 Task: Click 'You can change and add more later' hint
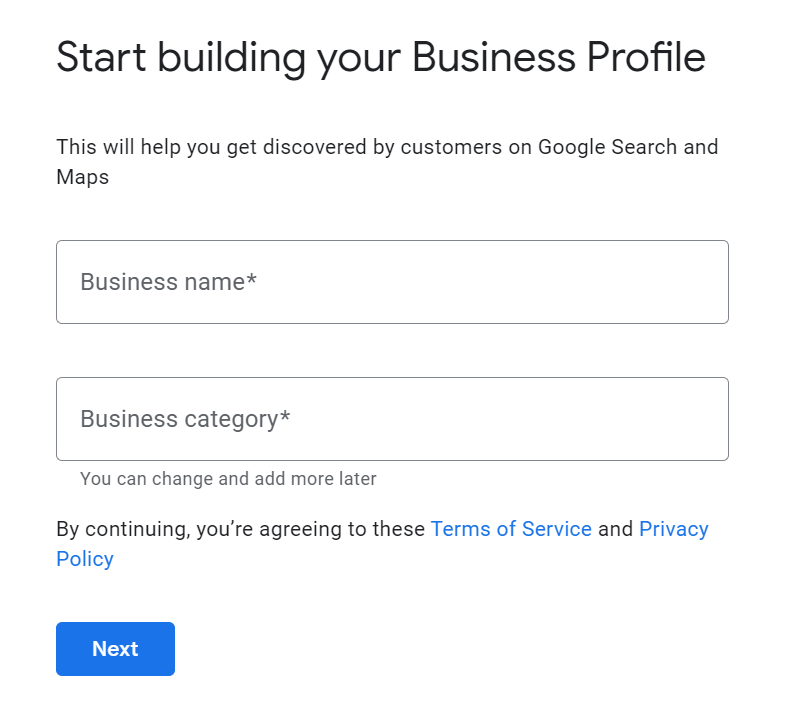click(228, 479)
